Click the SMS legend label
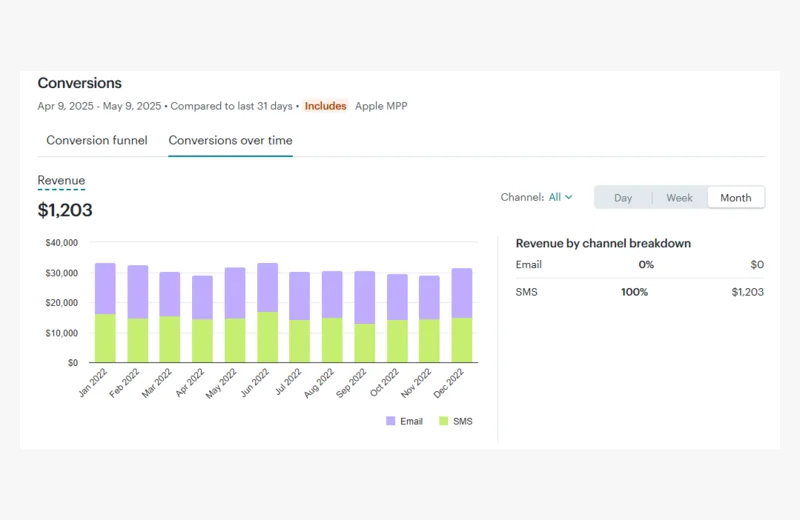800x520 pixels. [x=462, y=421]
